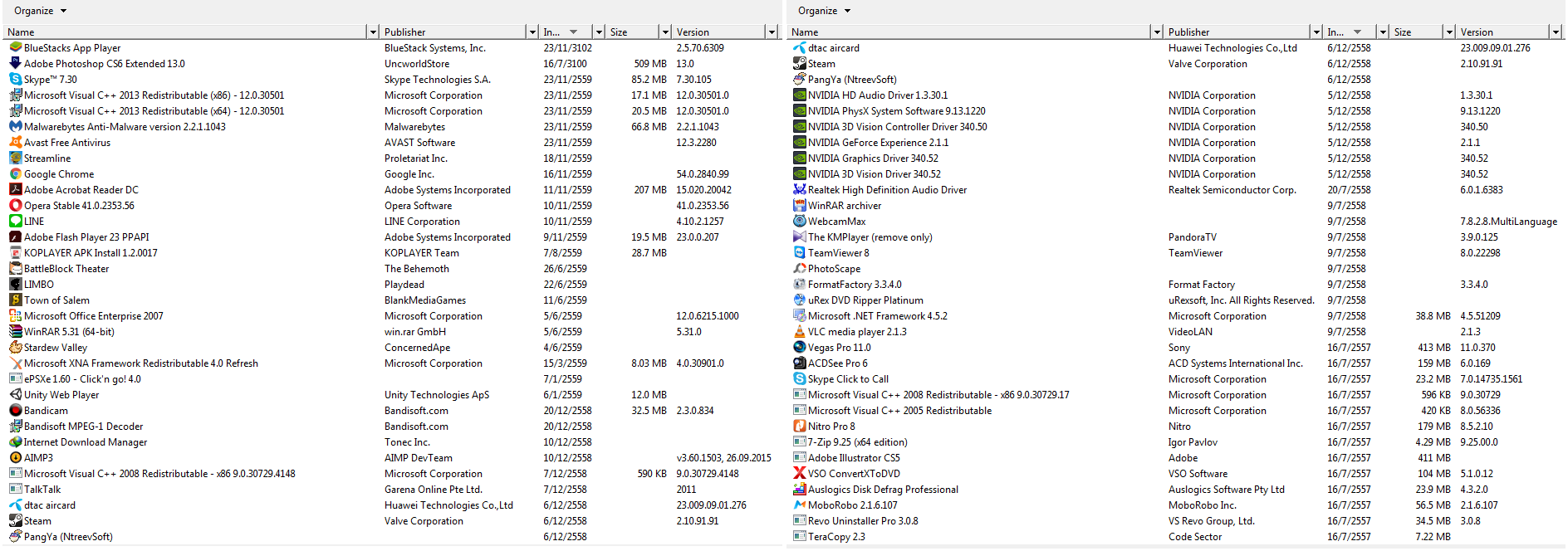Open left panel Name column filter arrow

click(x=373, y=32)
